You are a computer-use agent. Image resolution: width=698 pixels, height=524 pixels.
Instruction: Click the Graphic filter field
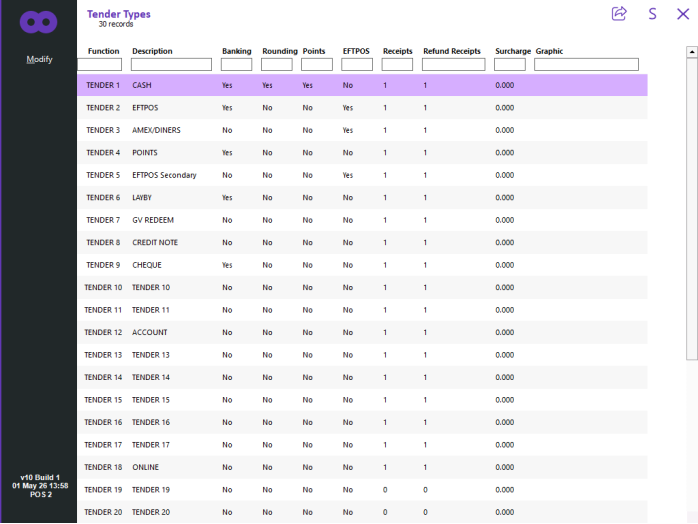[x=586, y=65]
